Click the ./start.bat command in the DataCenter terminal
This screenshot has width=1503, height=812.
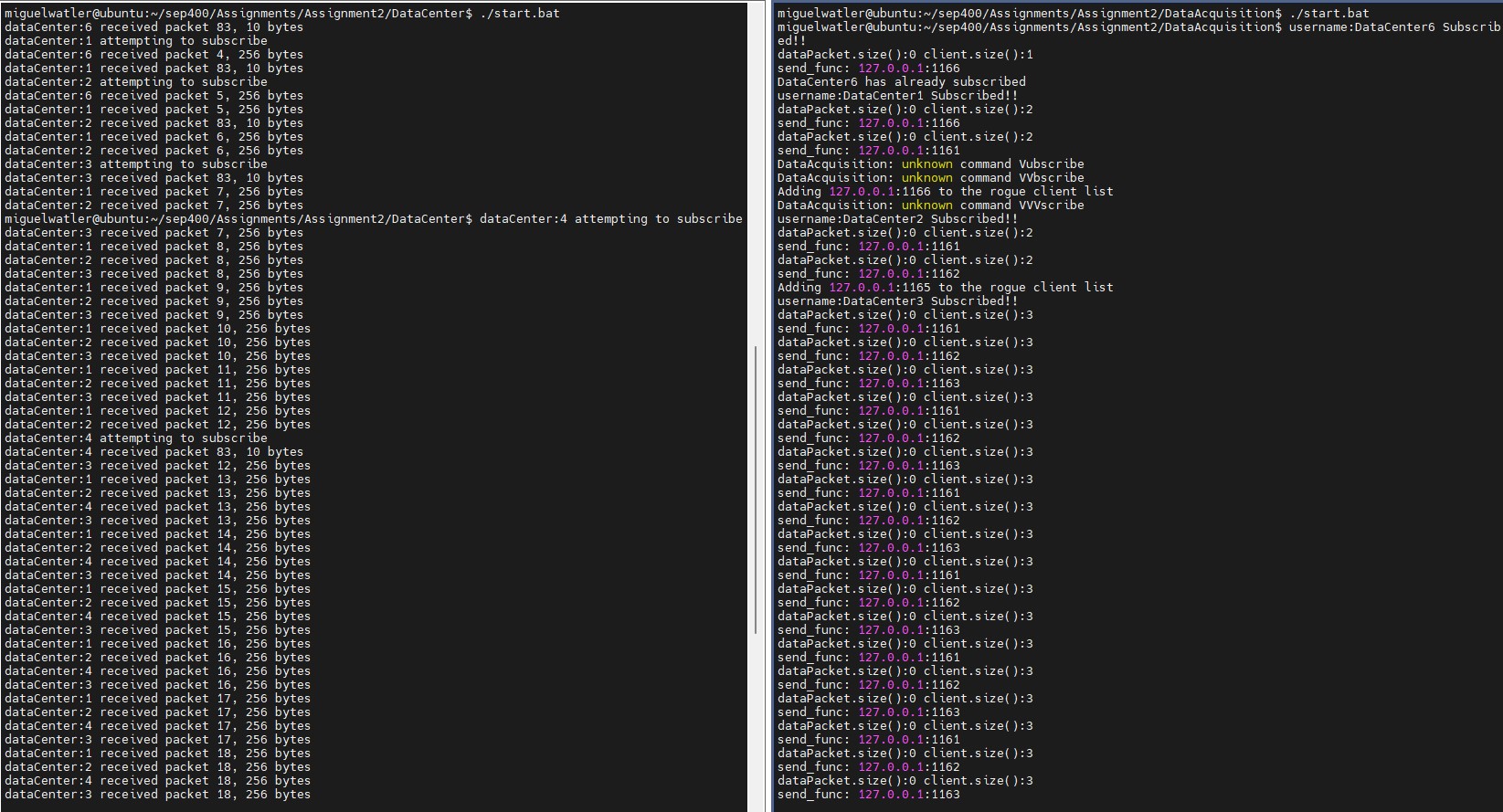(519, 14)
